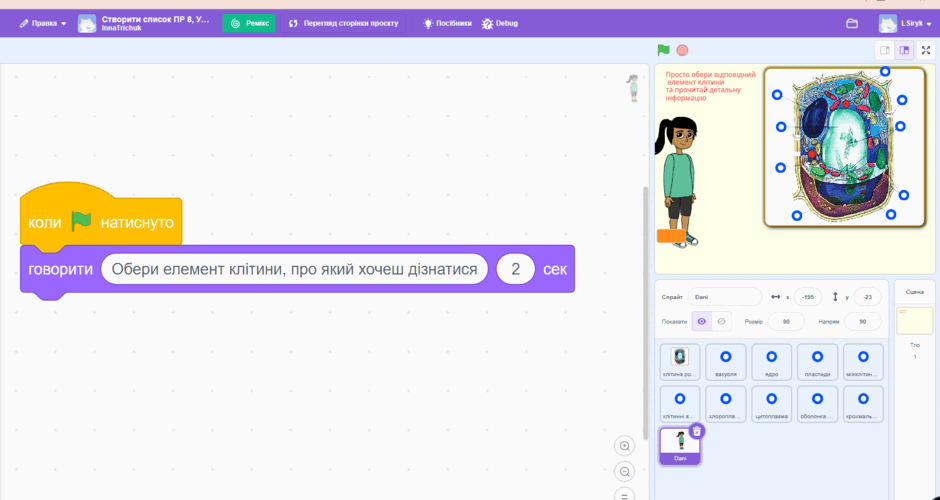Delete the Dani sprite with trash icon
This screenshot has width=940, height=500.
point(697,431)
